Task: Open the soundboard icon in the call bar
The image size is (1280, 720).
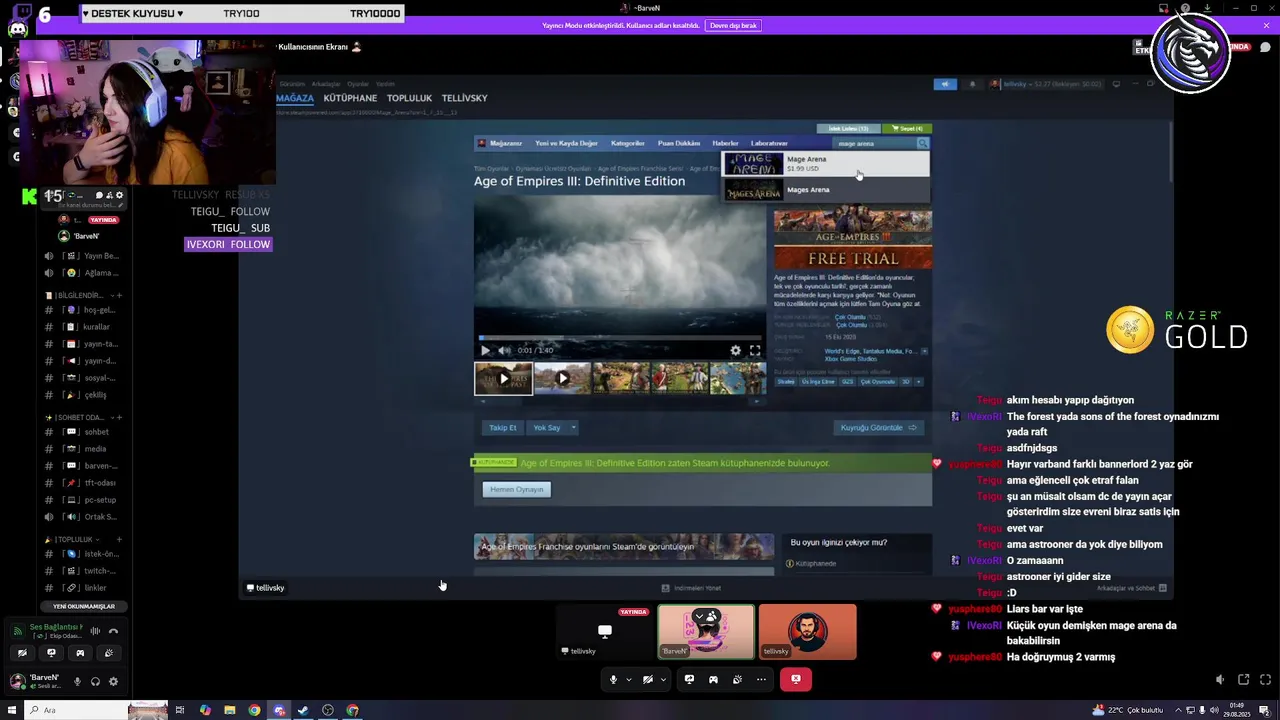Action: 737,680
